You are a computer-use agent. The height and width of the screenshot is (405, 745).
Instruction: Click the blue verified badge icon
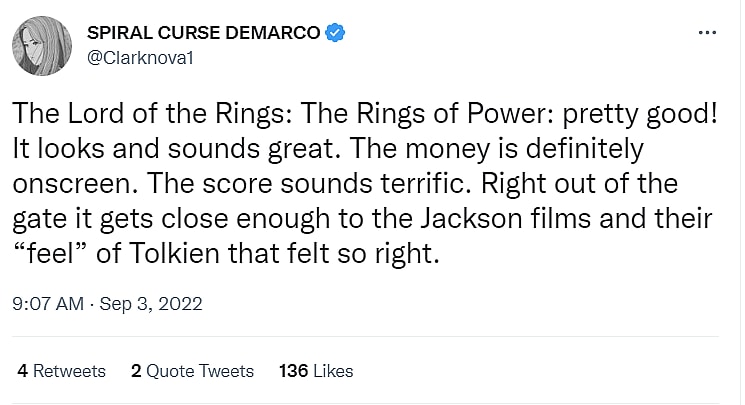click(335, 34)
